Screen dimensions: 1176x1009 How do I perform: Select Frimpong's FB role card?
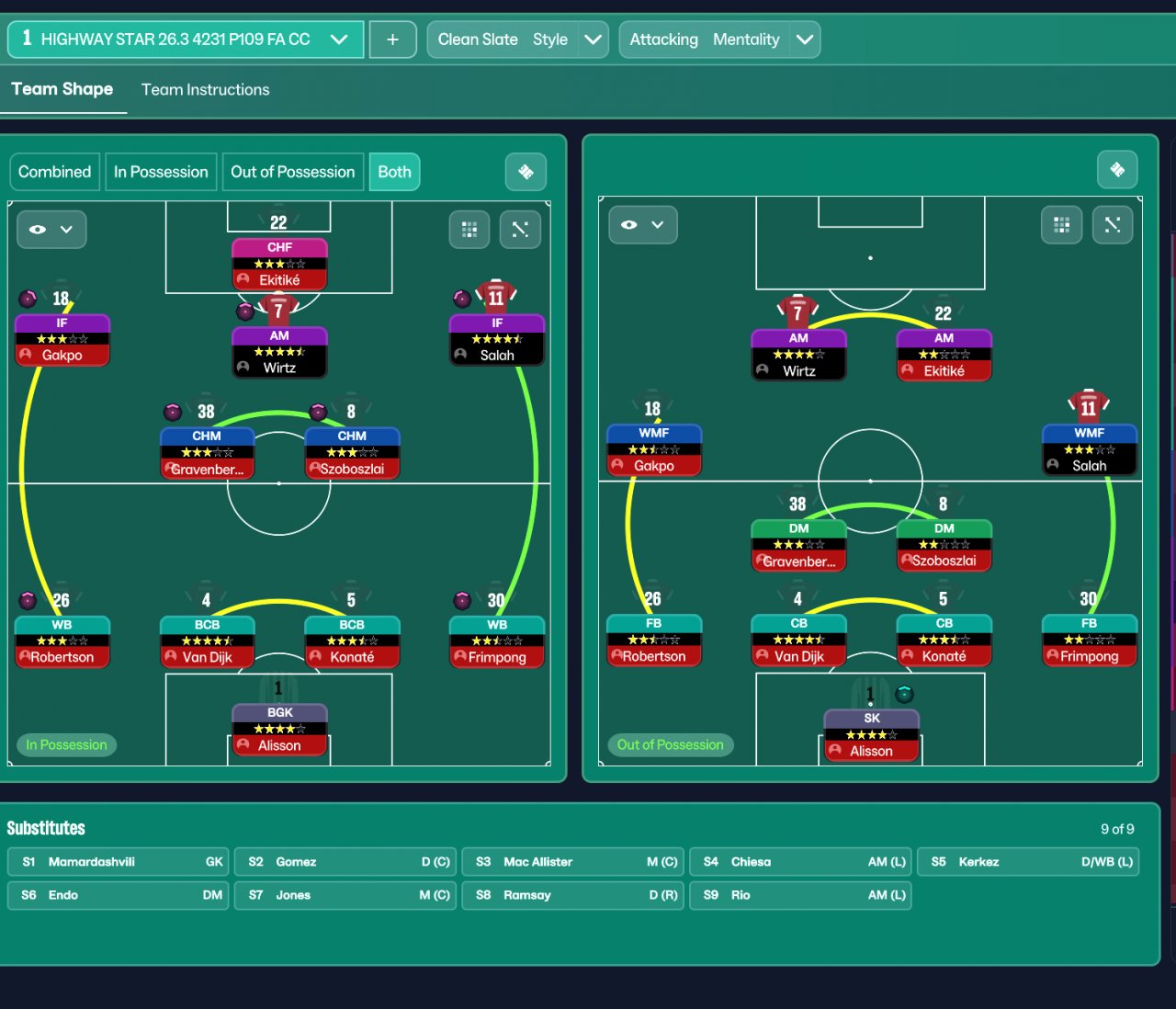pyautogui.click(x=1089, y=640)
